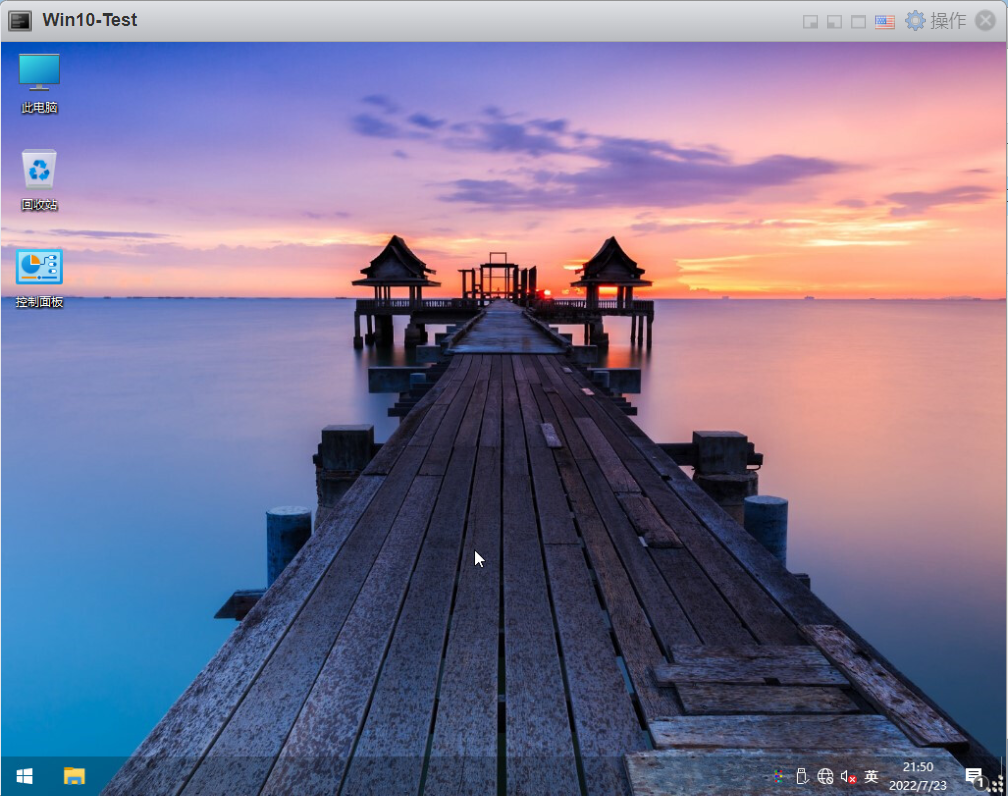Close the Win10-Test console window
Viewport: 1008px width, 796px height.
click(985, 21)
